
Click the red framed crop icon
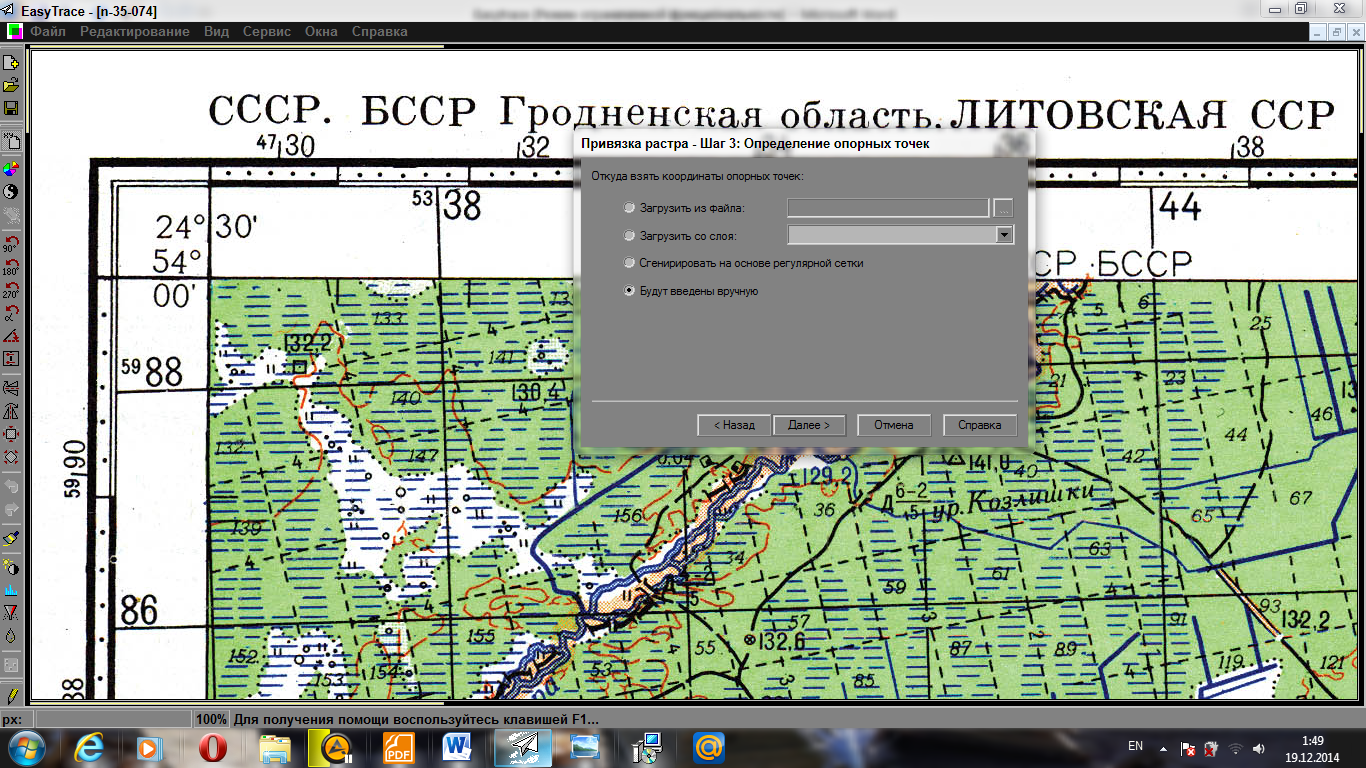[11, 359]
